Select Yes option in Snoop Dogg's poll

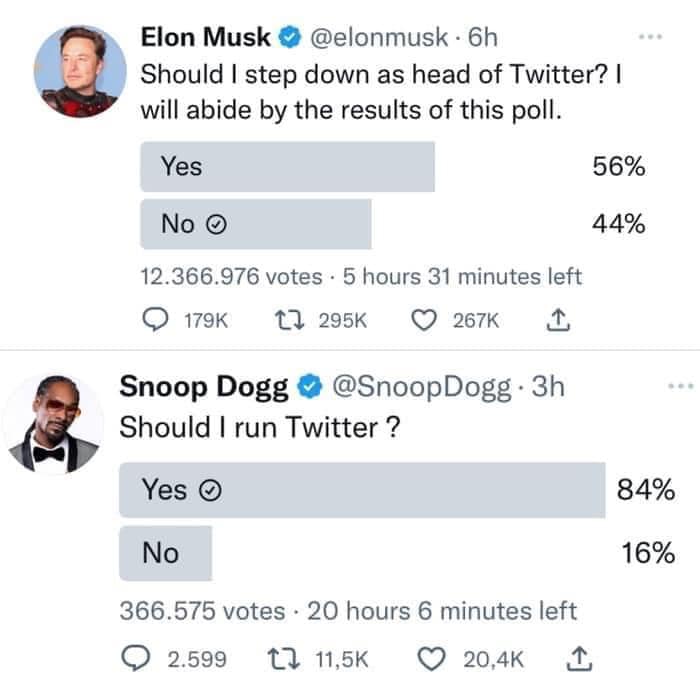point(362,490)
